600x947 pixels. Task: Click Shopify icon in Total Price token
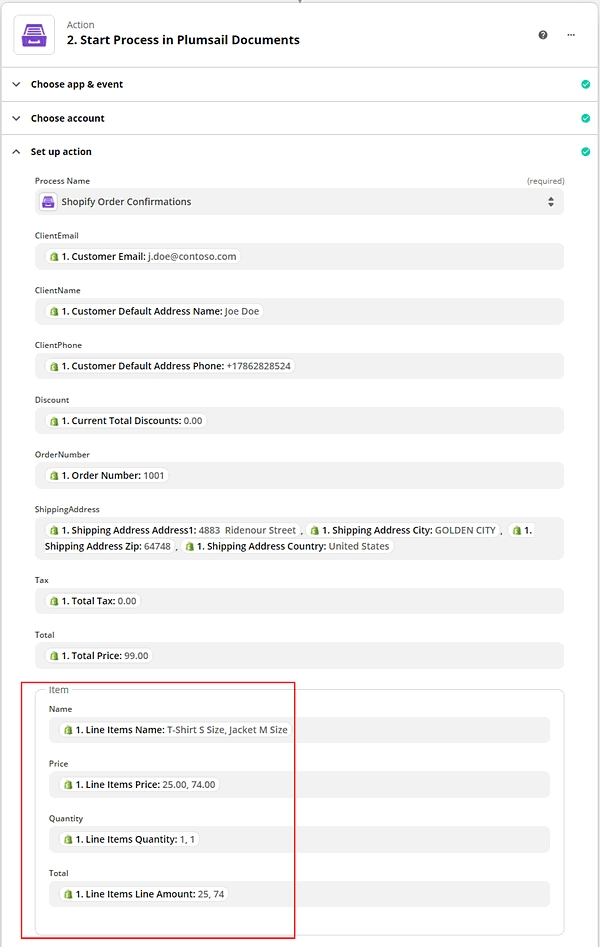[54, 656]
